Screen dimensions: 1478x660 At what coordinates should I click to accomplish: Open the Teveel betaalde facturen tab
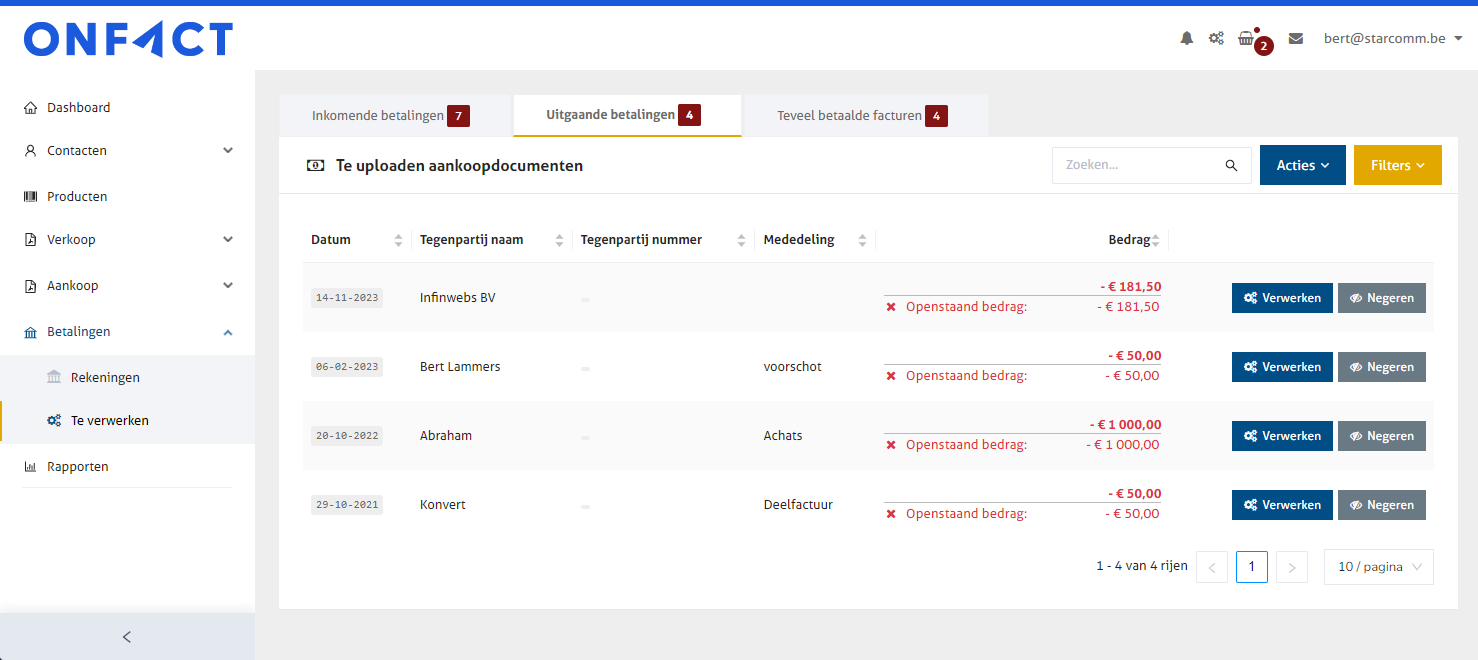tap(849, 116)
